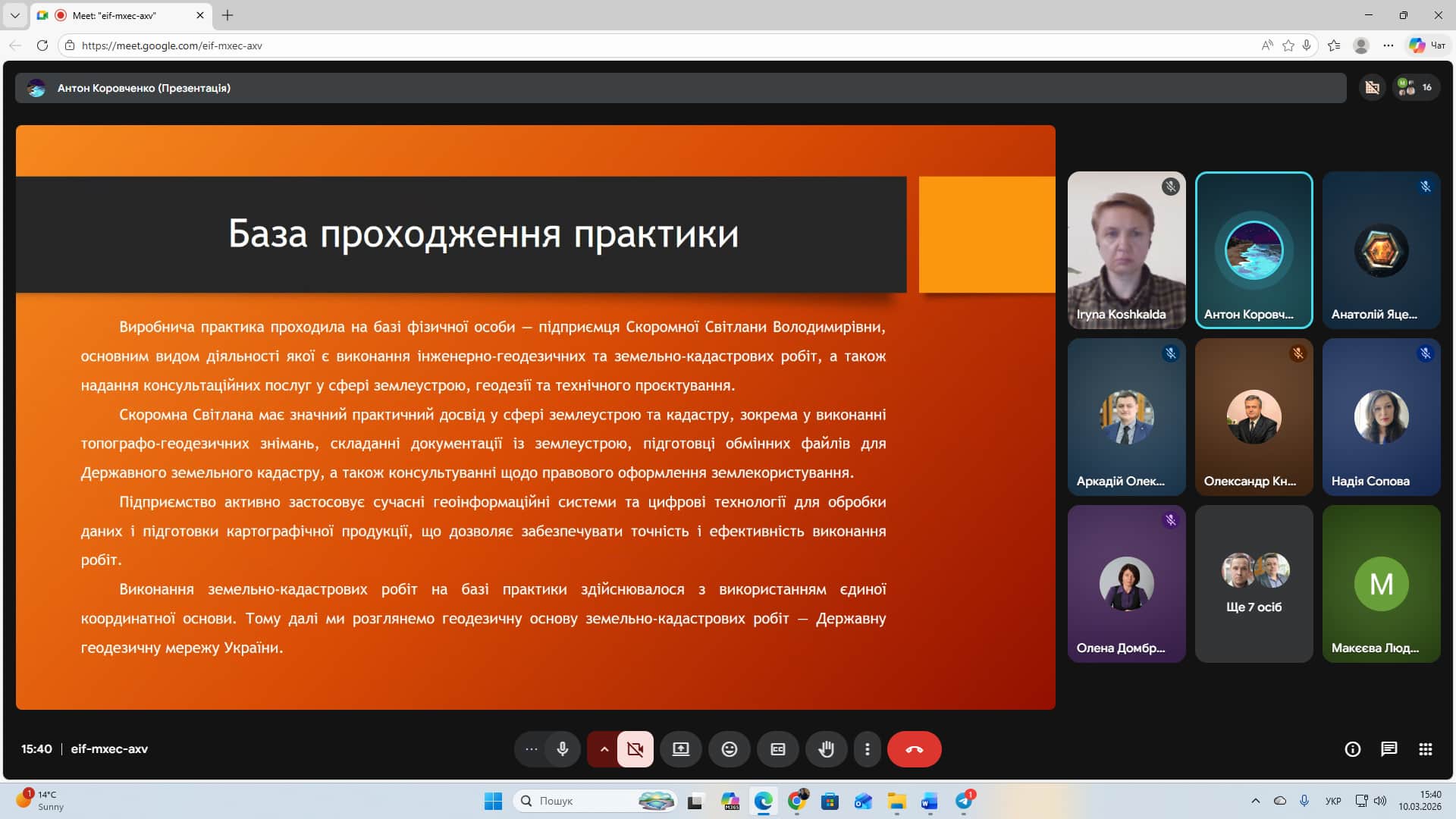This screenshot has height=819, width=1456.
Task: Open the three-dot more options menu
Action: [868, 749]
